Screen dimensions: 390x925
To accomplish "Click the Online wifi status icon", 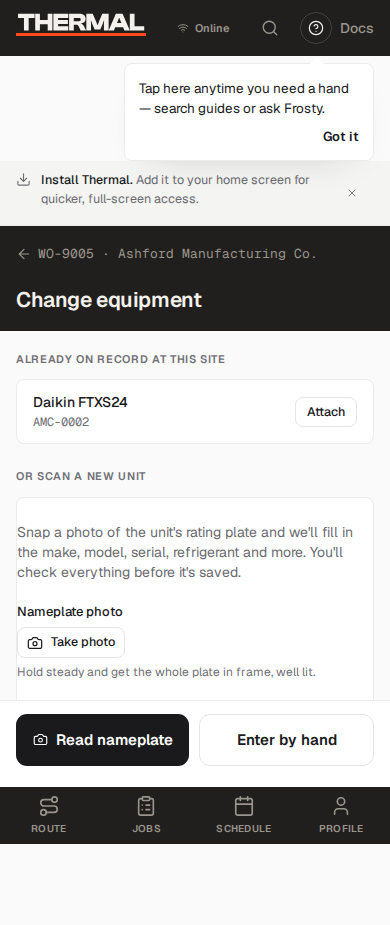I will 183,28.
